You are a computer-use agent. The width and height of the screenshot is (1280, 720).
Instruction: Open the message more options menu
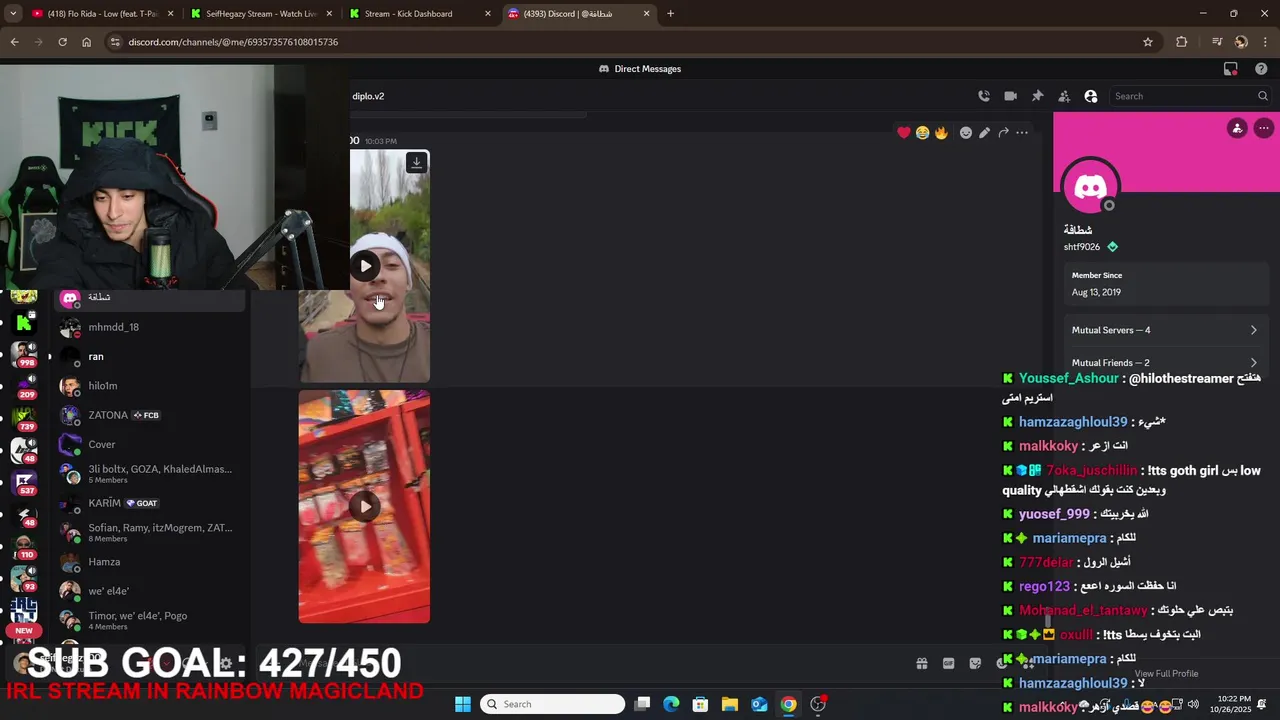1022,132
